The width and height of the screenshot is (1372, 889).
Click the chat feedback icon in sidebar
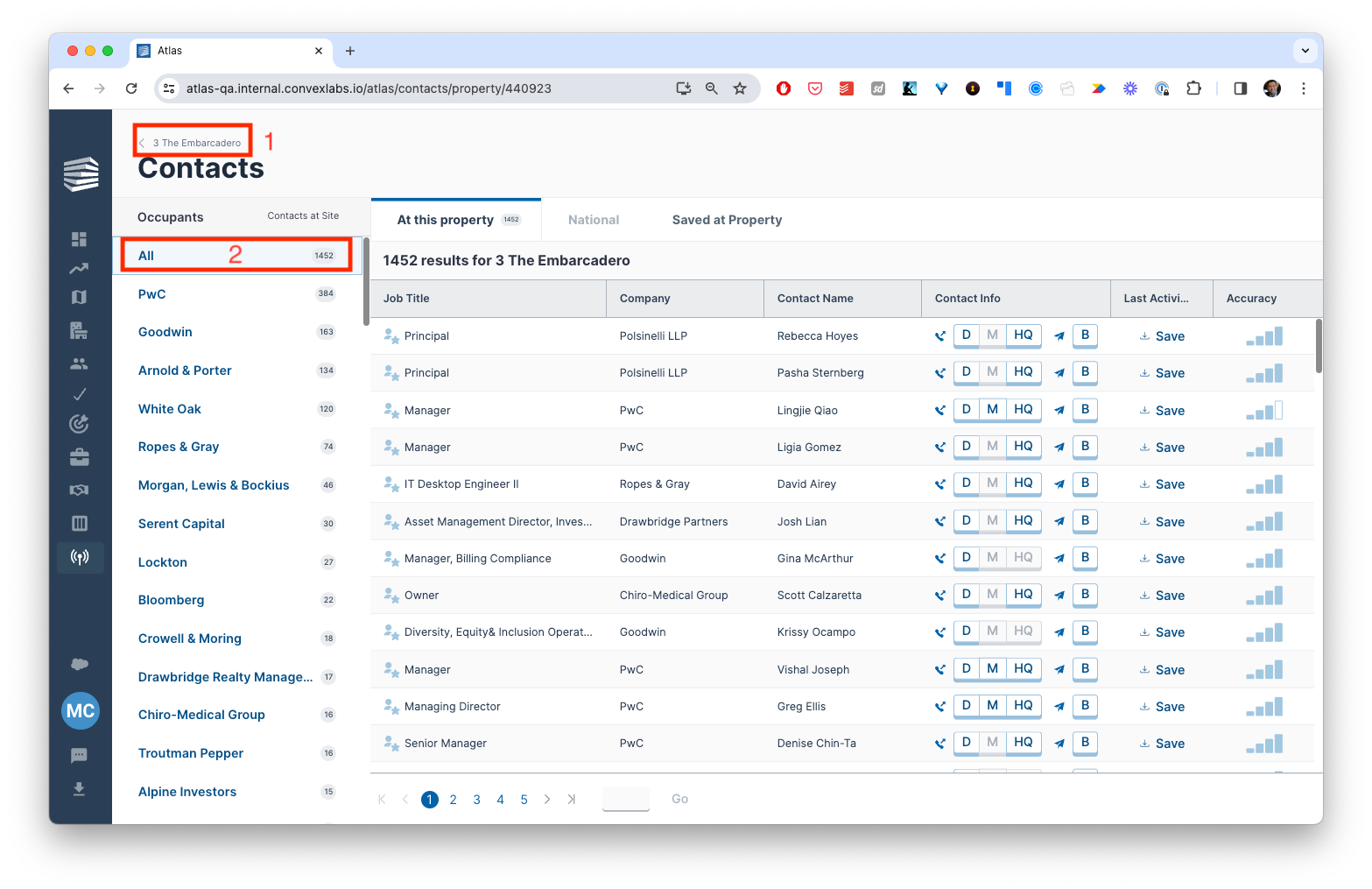point(79,755)
